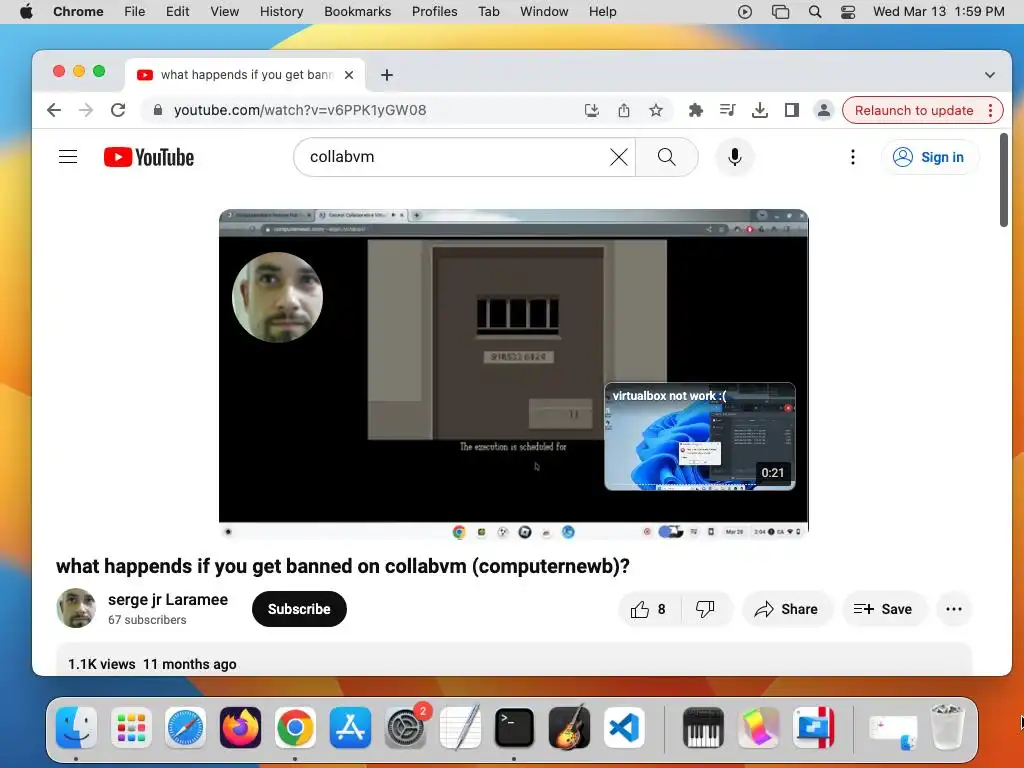Open the media controls icon
The width and height of the screenshot is (1024, 768).
[x=728, y=110]
